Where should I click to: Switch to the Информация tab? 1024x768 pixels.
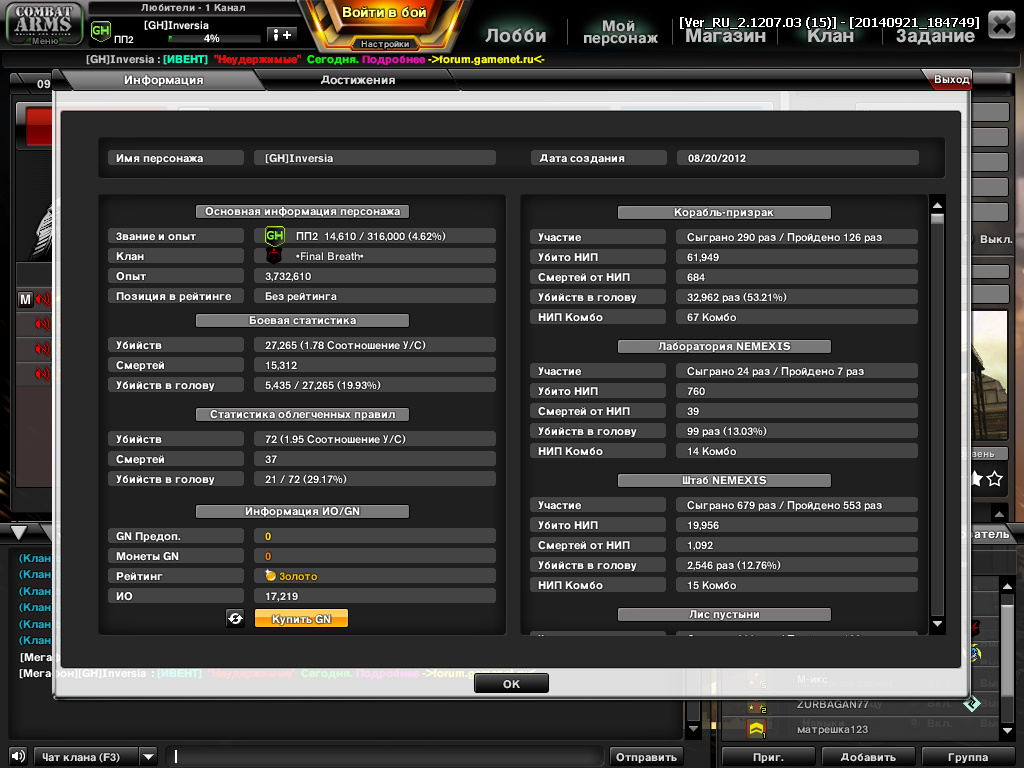coord(163,80)
